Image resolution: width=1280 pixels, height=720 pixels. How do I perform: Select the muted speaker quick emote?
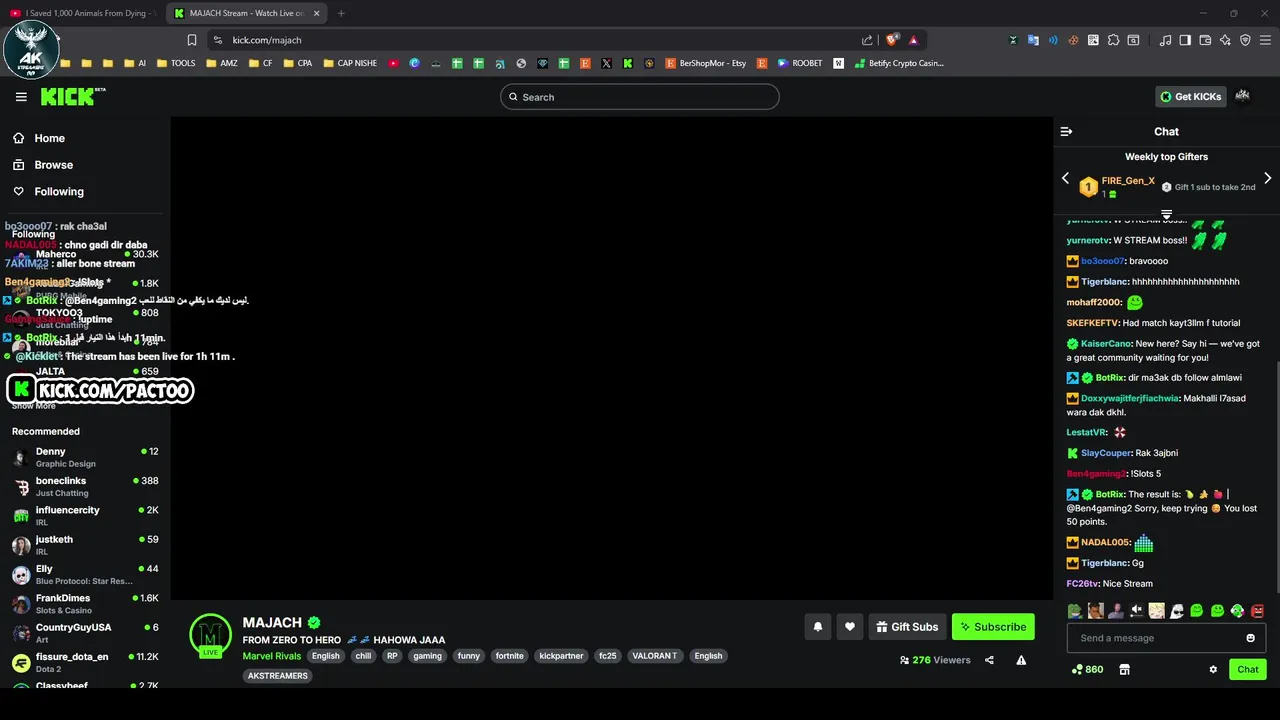1136,611
